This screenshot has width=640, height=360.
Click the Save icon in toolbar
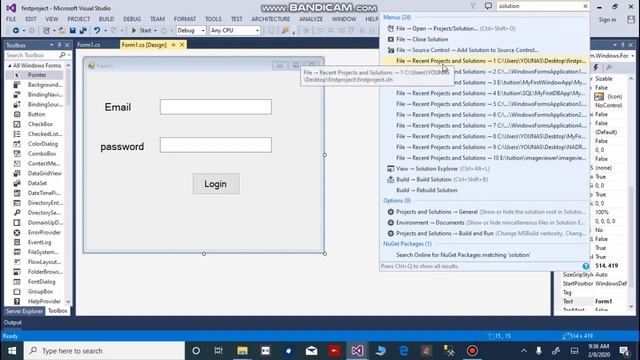[x=72, y=30]
